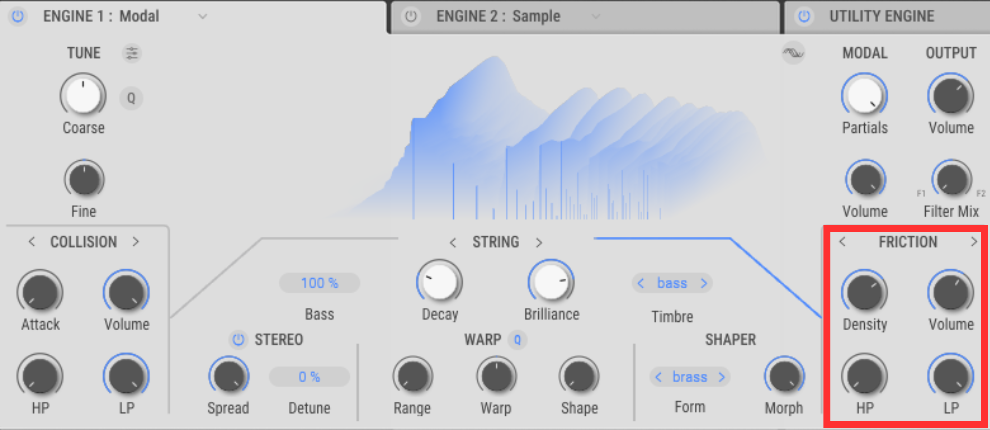
Task: Select next Form after brass
Action: [721, 378]
